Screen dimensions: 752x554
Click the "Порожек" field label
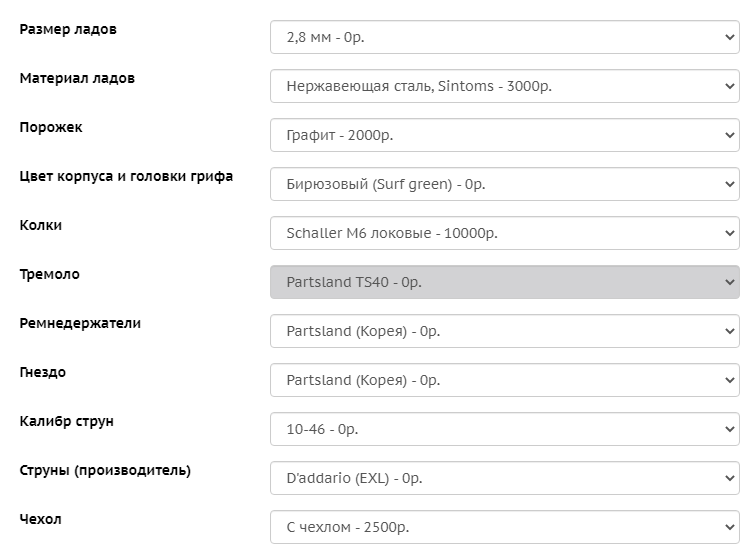(51, 127)
